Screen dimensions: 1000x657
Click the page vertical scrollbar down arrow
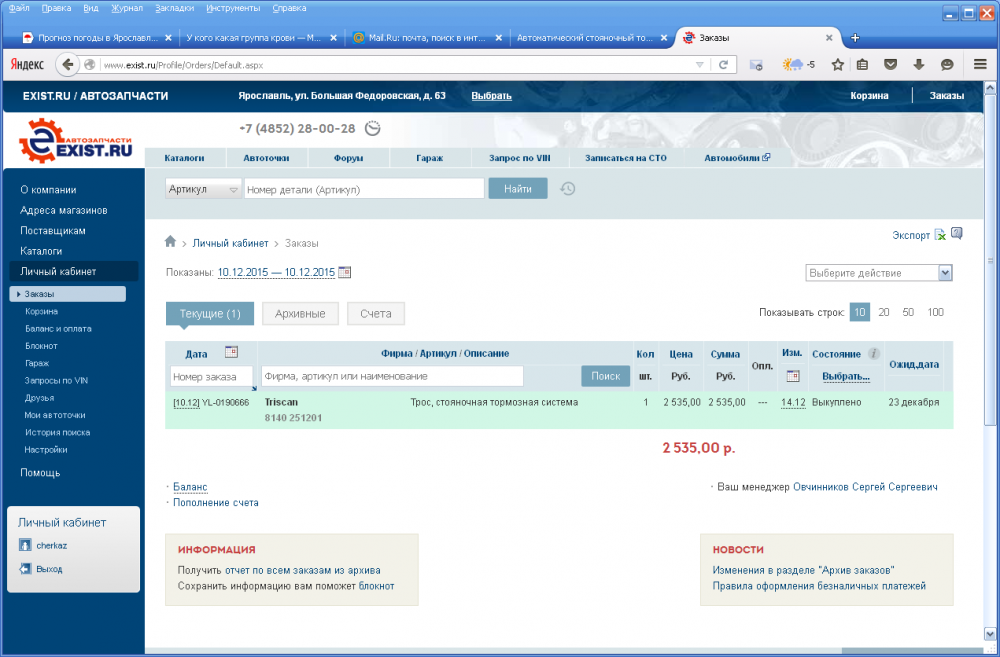[990, 634]
